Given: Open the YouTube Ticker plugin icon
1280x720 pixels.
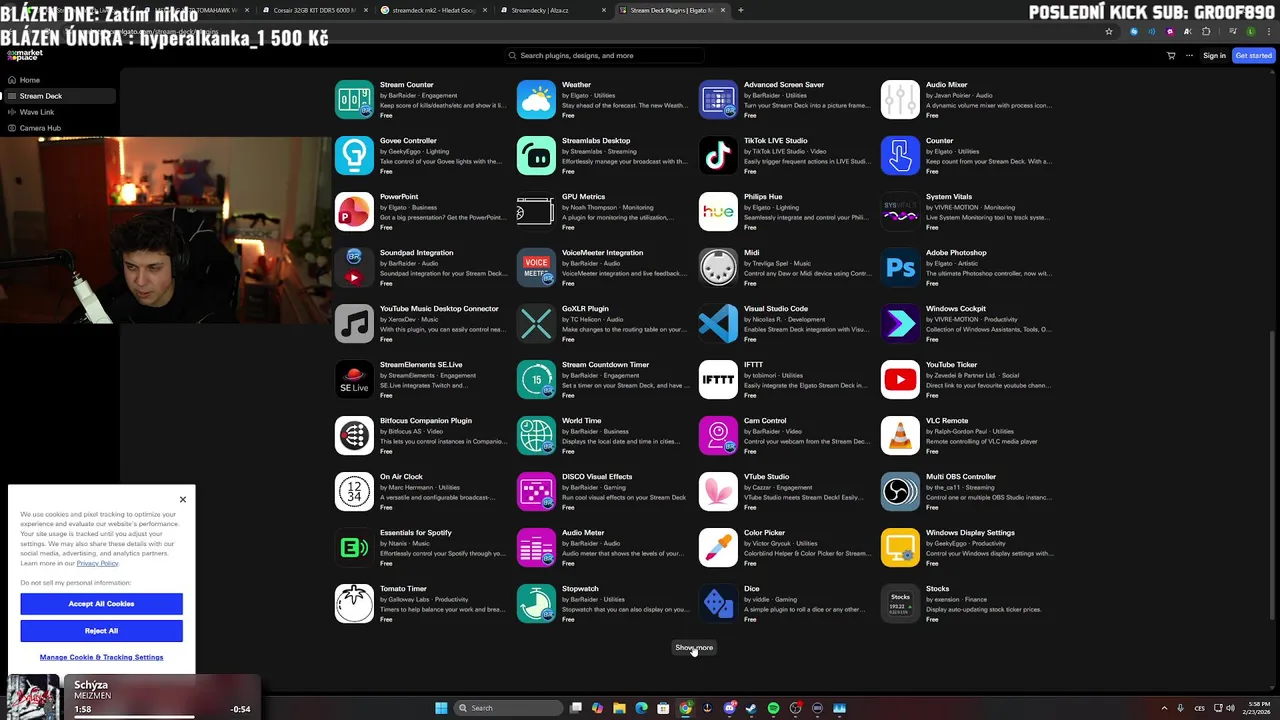Looking at the screenshot, I should pos(900,379).
